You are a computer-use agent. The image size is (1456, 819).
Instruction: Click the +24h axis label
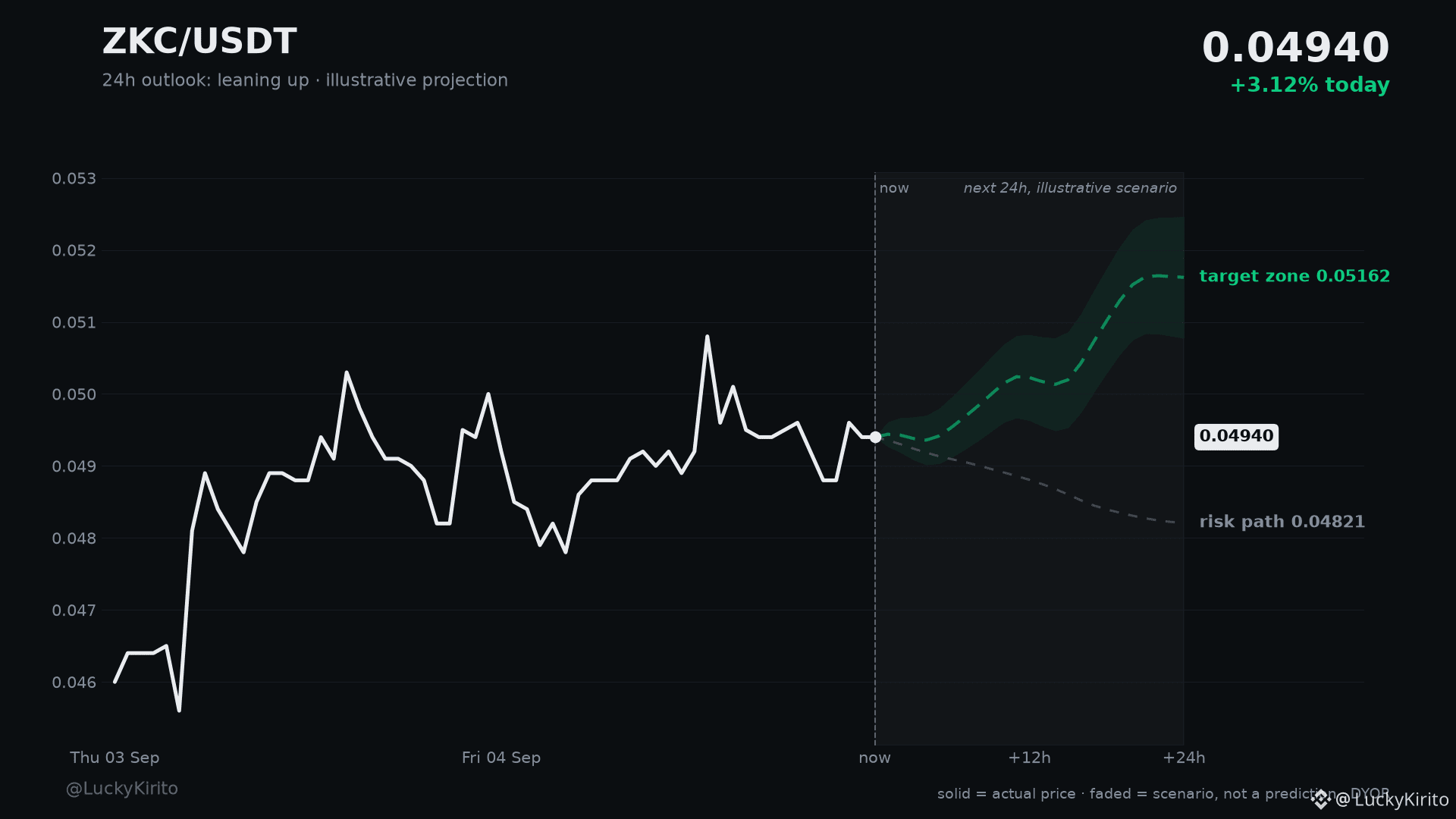1184,758
